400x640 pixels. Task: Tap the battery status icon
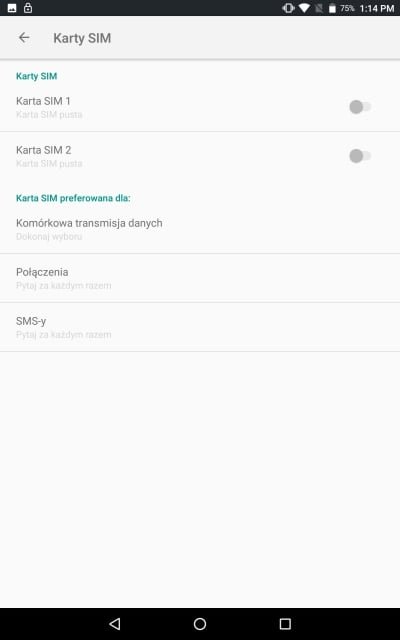click(x=332, y=8)
